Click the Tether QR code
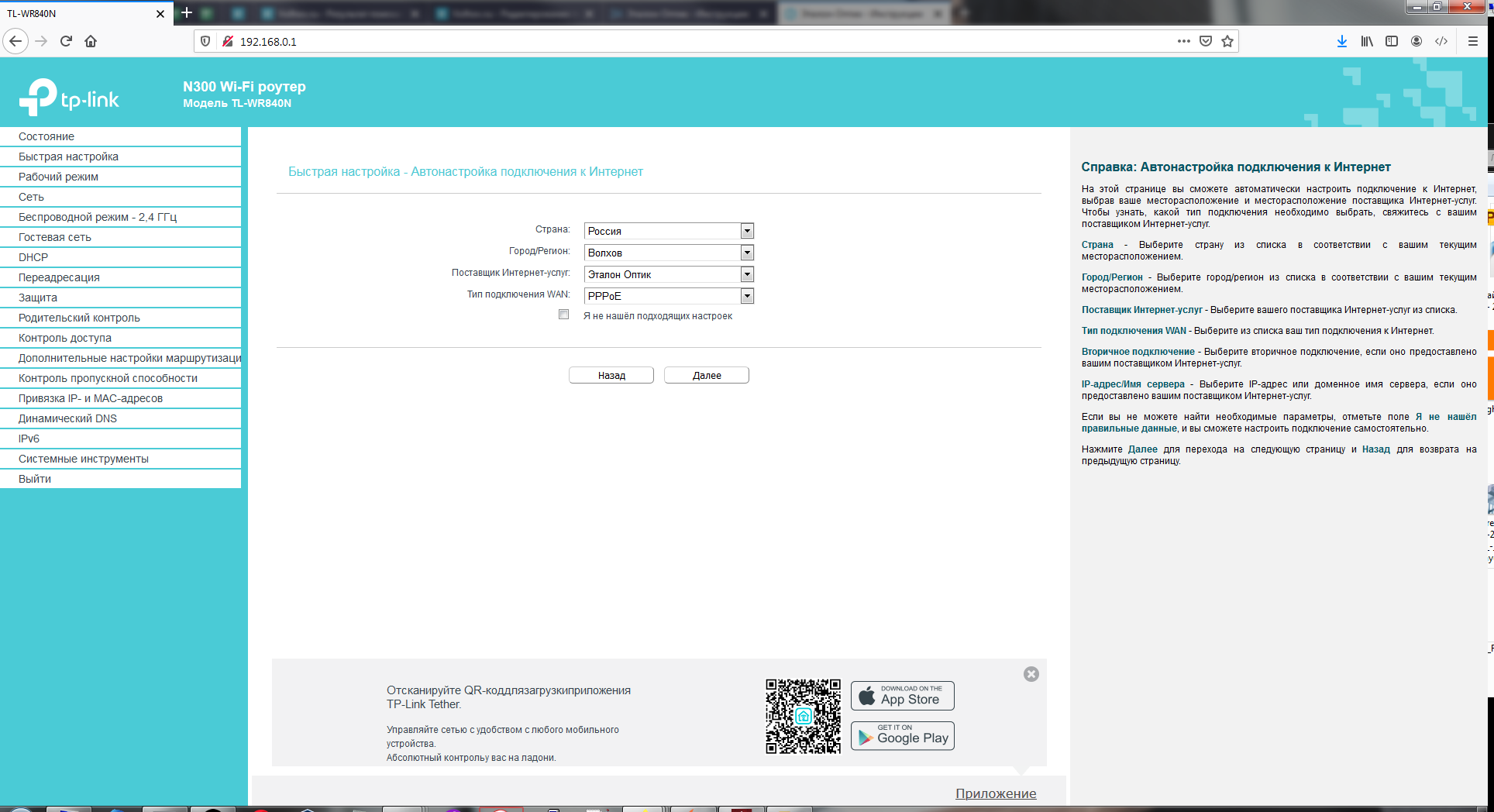The width and height of the screenshot is (1494, 812). click(x=803, y=716)
